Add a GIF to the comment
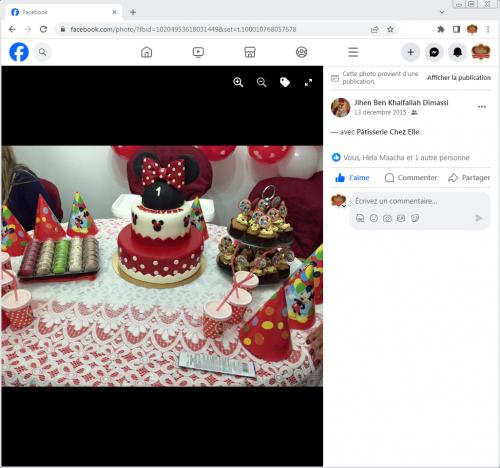The height and width of the screenshot is (468, 500). (401, 218)
